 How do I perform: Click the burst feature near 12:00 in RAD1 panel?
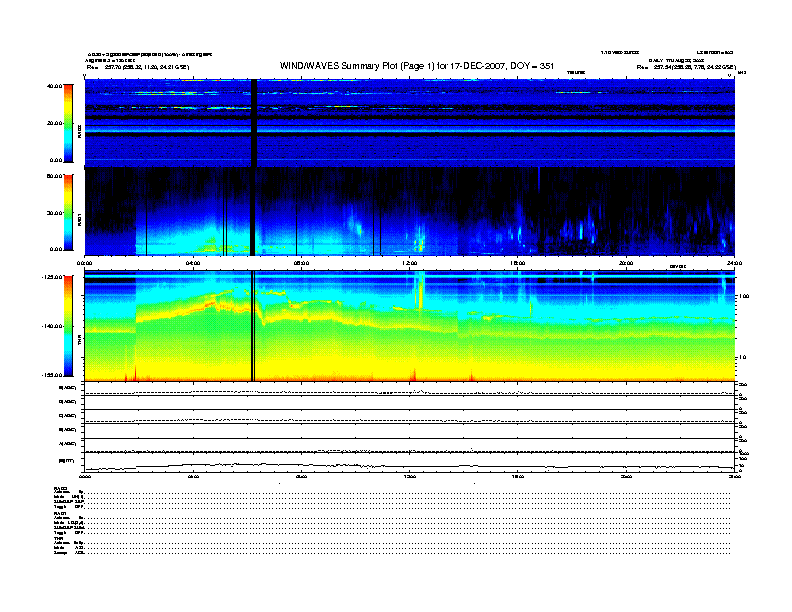pos(420,241)
